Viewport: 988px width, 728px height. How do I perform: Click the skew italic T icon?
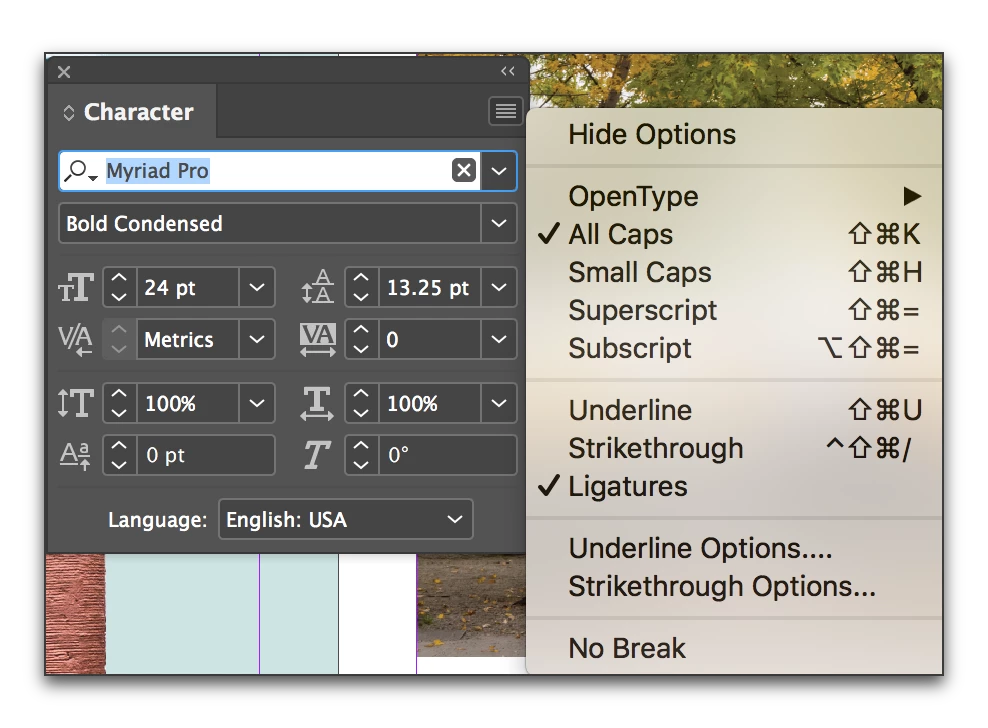pyautogui.click(x=316, y=456)
